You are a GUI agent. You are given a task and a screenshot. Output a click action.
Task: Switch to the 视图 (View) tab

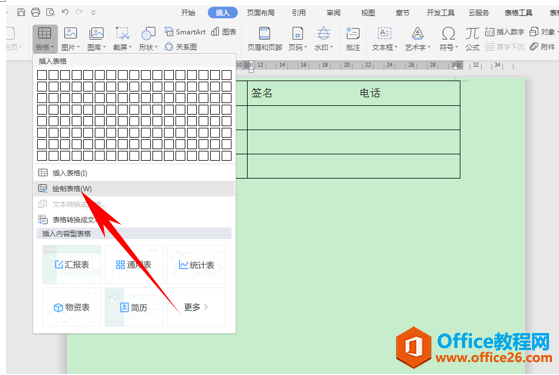point(368,13)
